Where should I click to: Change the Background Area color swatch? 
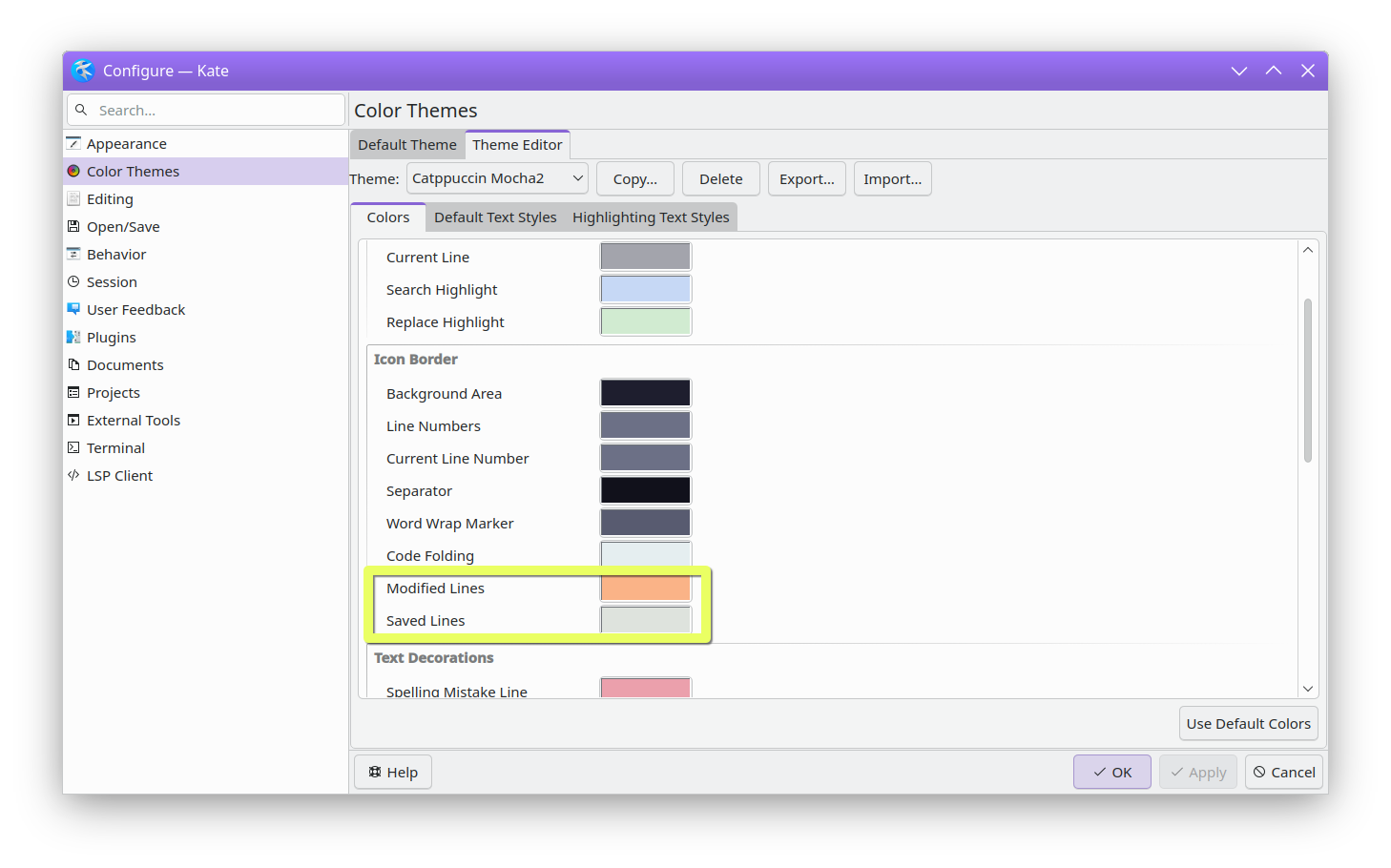[x=646, y=393]
